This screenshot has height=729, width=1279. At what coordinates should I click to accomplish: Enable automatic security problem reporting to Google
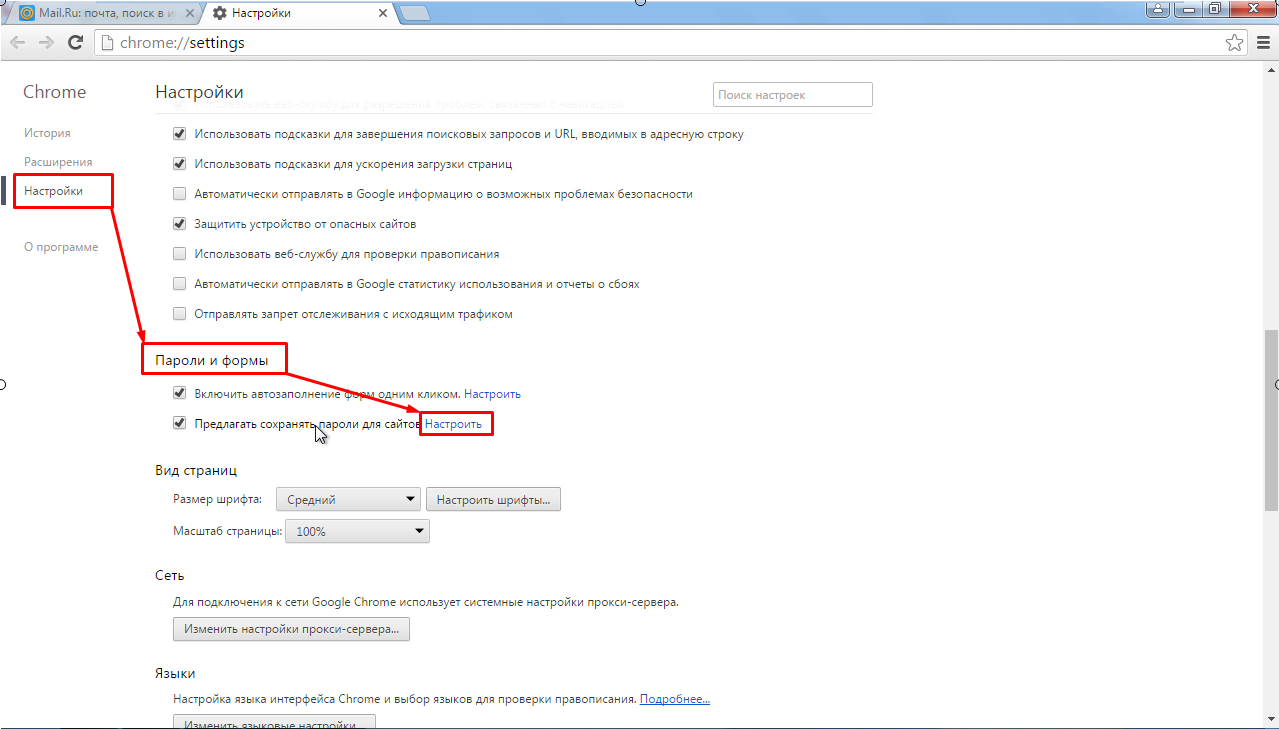(180, 194)
